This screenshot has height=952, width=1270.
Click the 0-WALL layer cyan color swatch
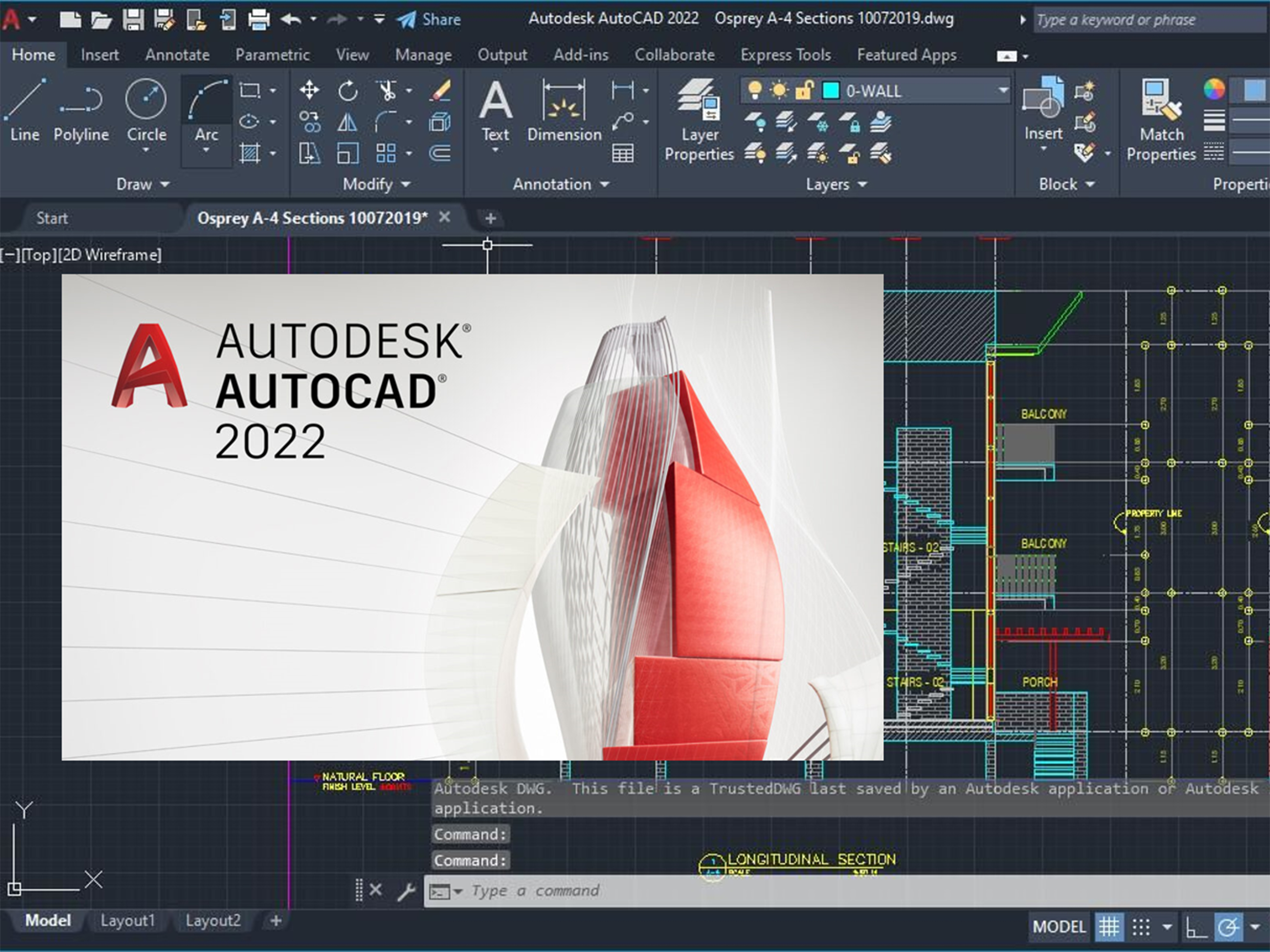(x=831, y=91)
